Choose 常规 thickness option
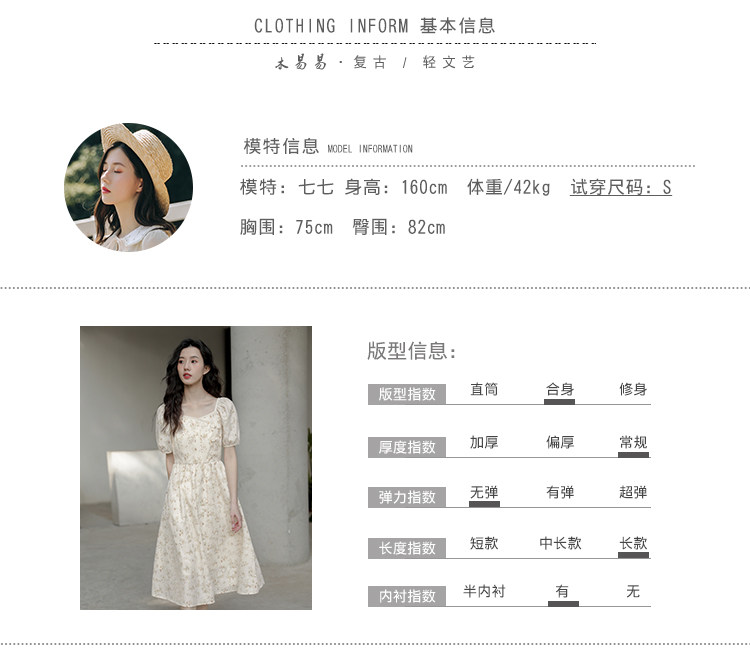 pos(633,442)
